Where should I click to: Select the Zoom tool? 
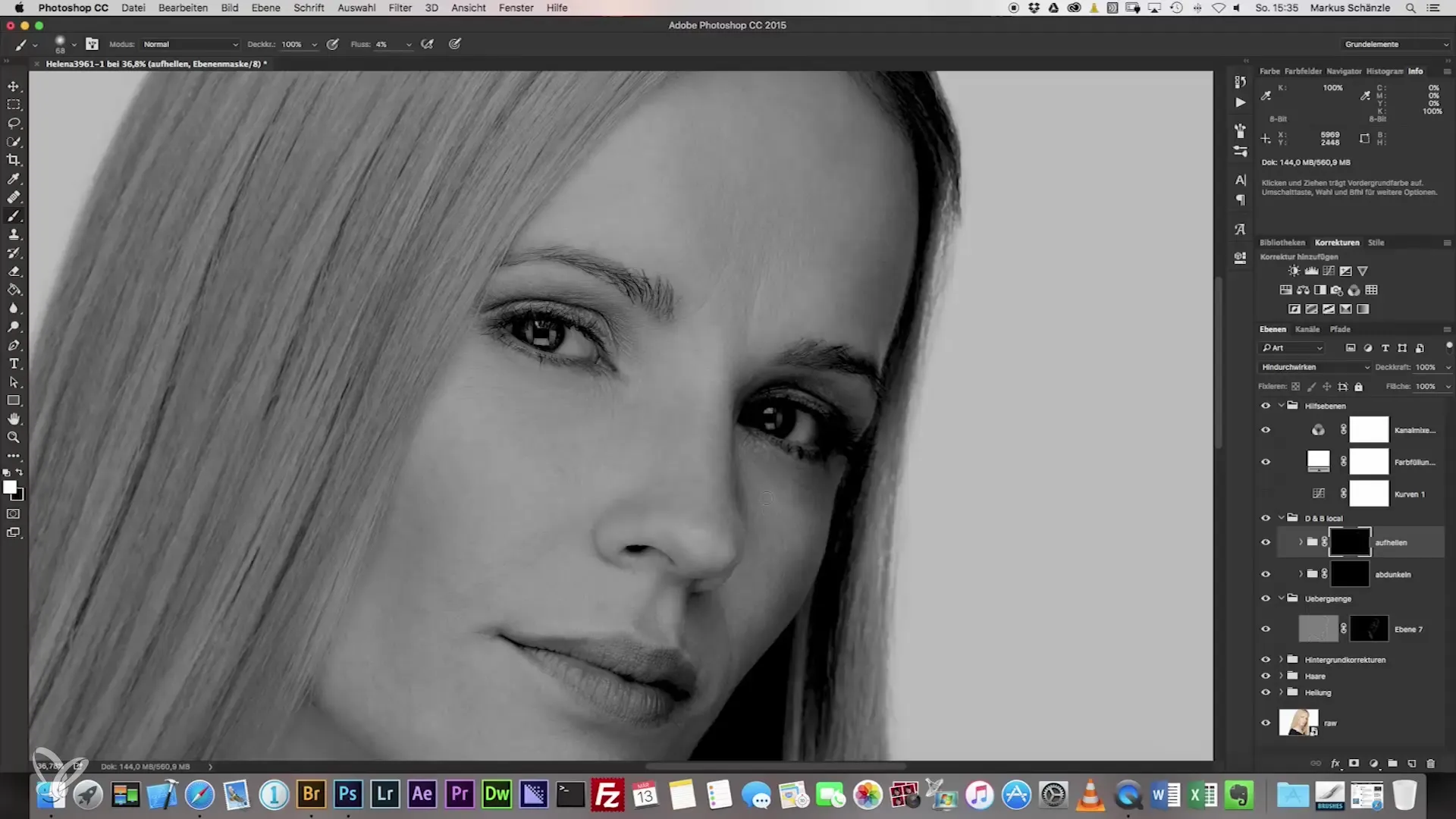click(x=14, y=438)
